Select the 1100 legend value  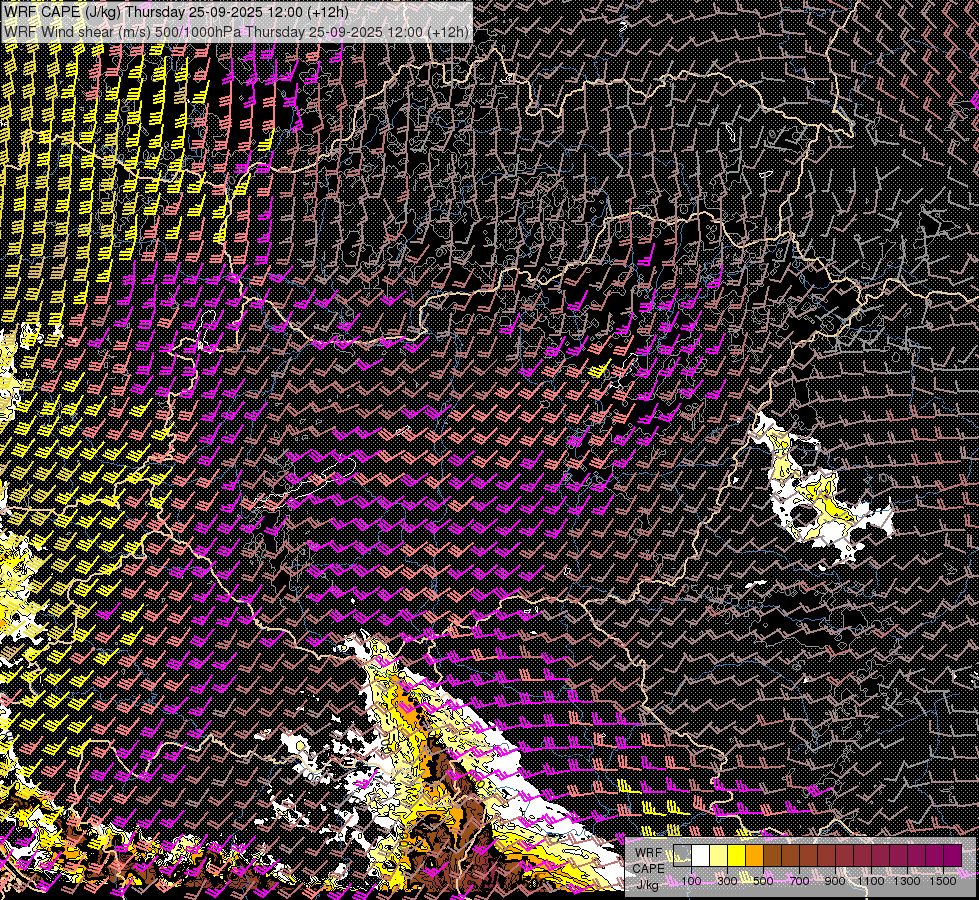click(x=871, y=881)
